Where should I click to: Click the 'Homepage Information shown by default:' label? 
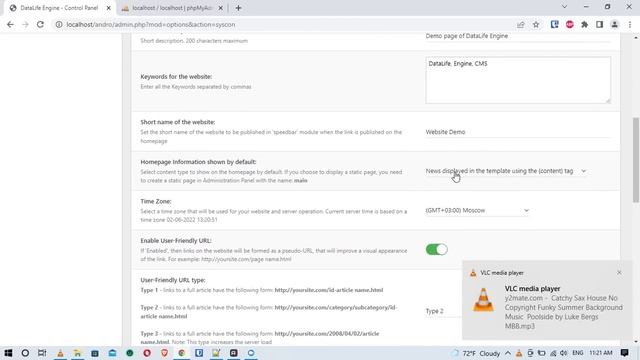tap(198, 162)
